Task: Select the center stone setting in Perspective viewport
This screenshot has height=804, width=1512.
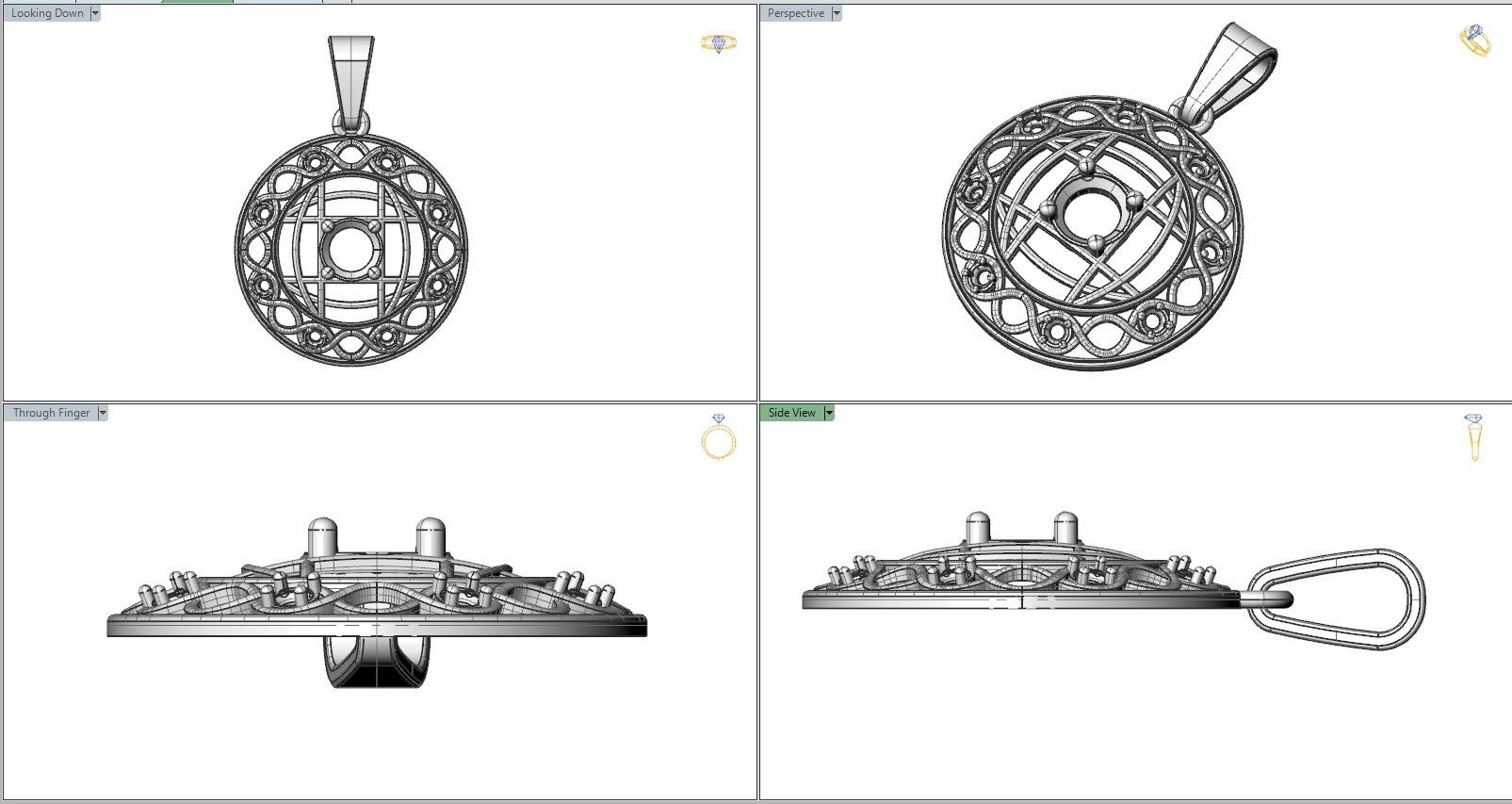Action: point(1091,209)
